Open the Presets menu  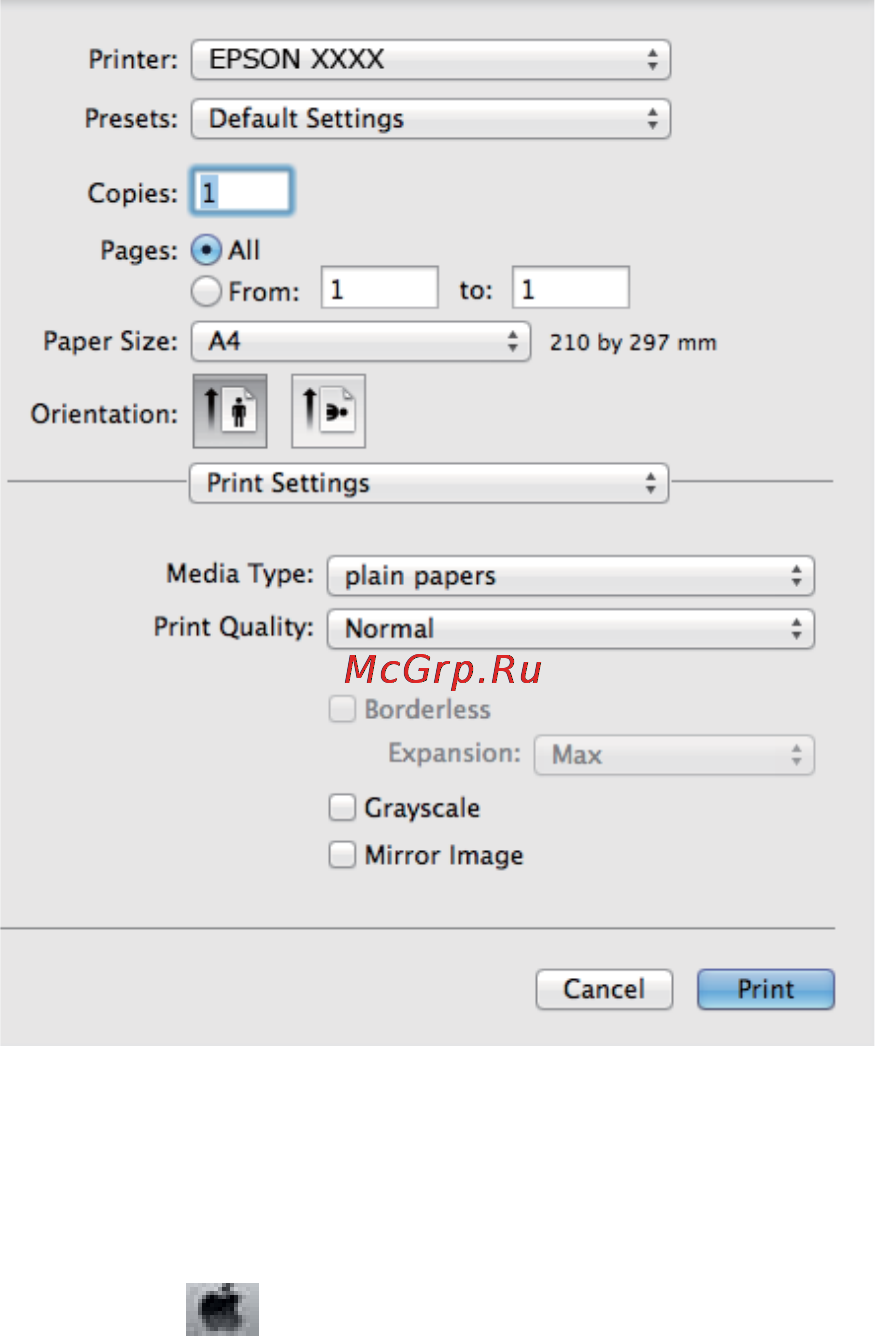coord(430,118)
